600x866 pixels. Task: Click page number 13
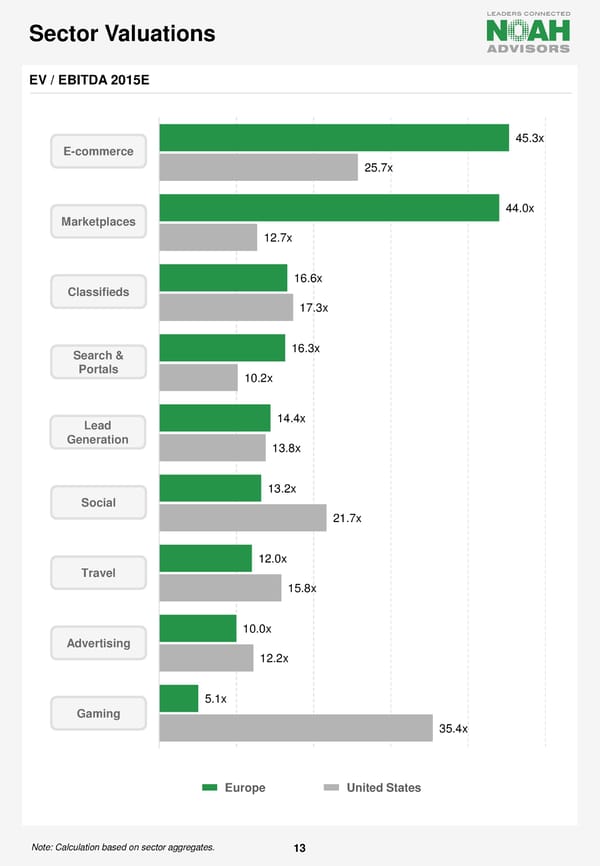[300, 848]
